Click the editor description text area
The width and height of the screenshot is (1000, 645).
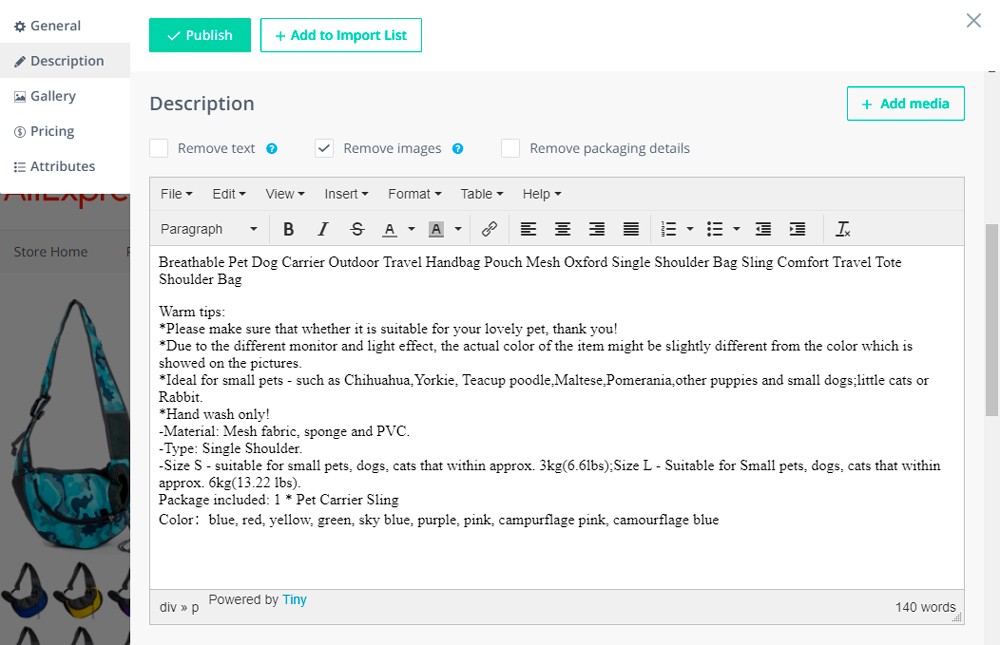(x=557, y=417)
